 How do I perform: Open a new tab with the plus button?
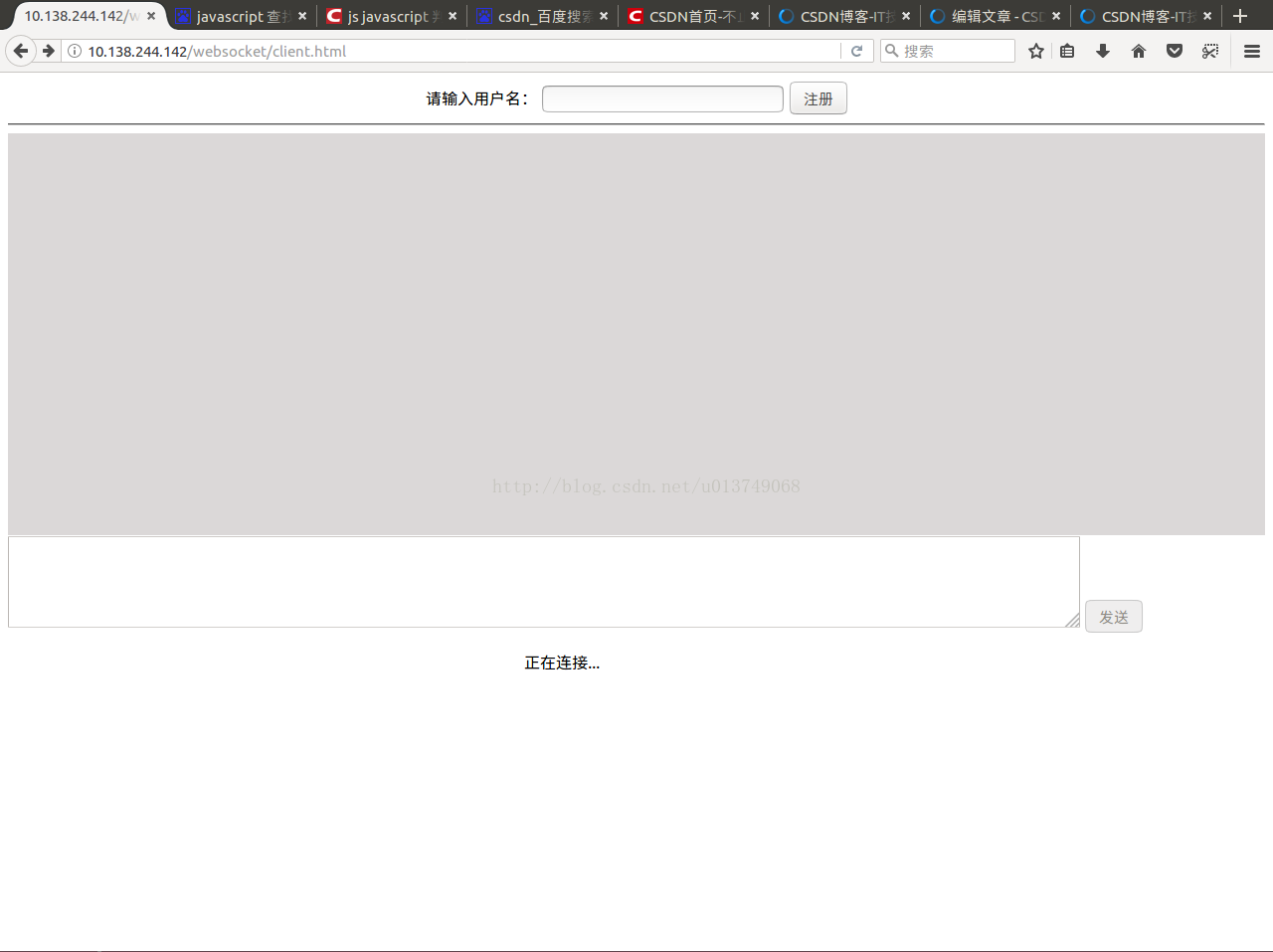(x=1240, y=16)
